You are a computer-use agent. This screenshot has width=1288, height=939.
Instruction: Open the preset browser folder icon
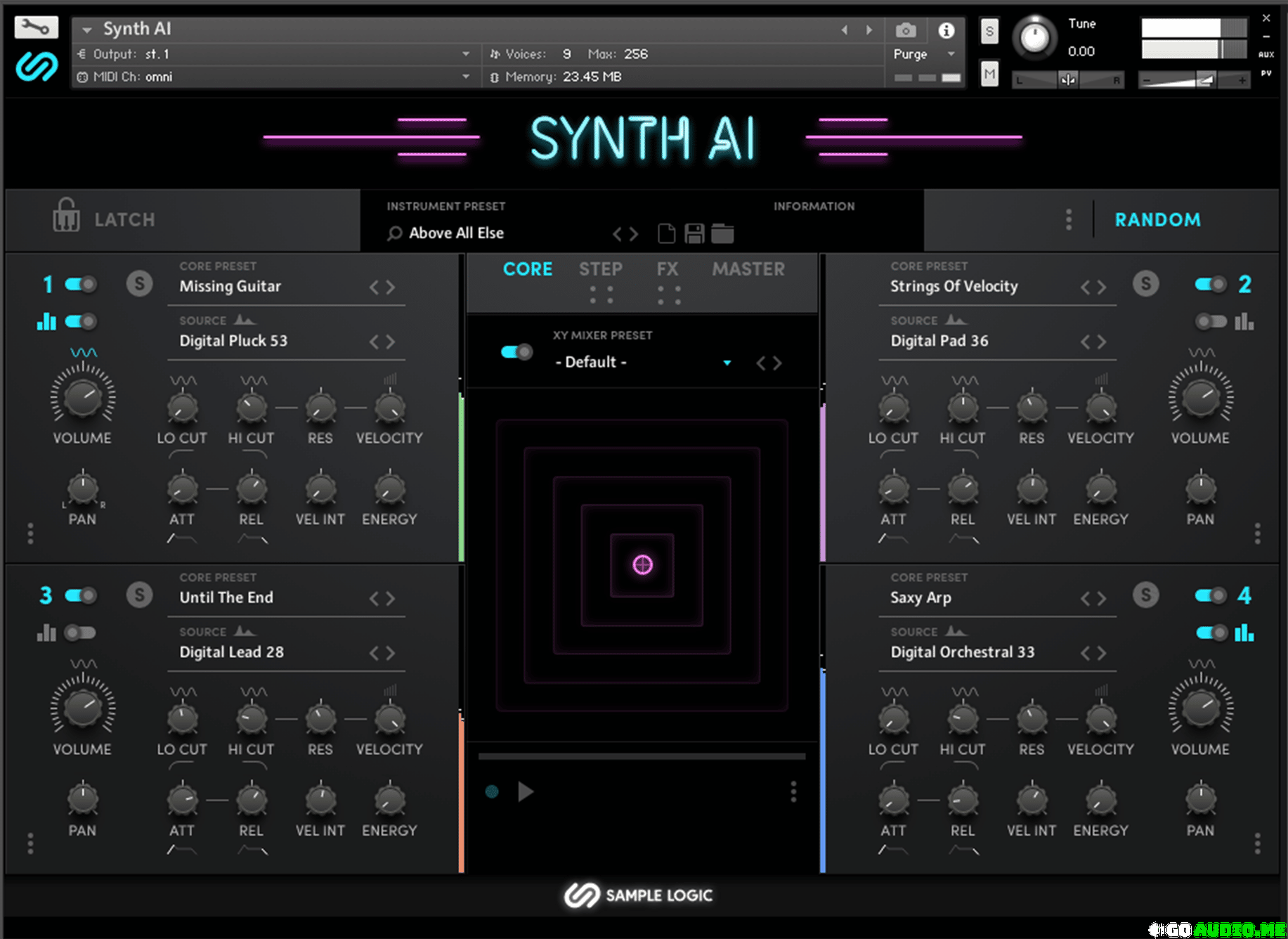coord(722,233)
